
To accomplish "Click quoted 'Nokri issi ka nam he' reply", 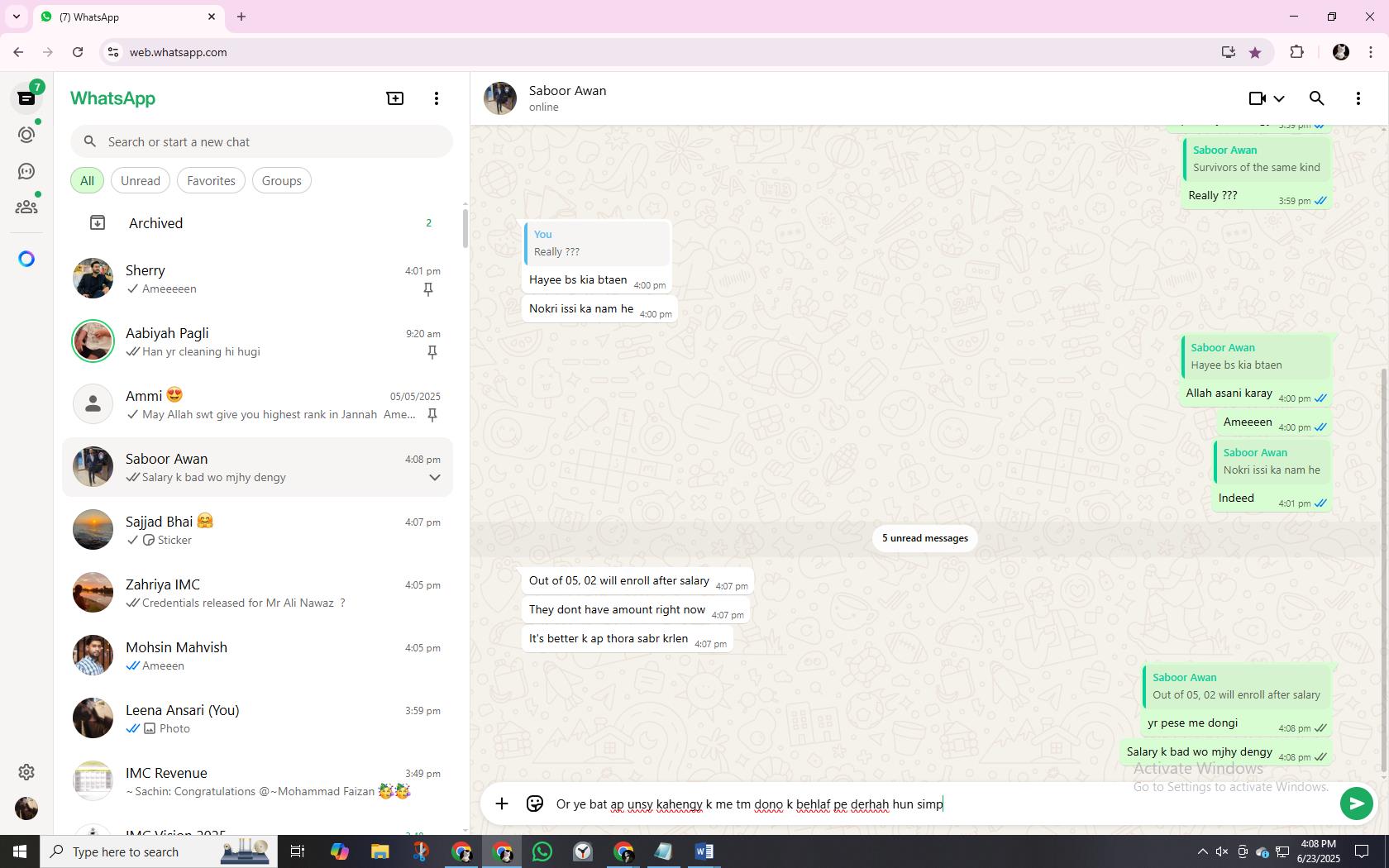I will point(1272,461).
